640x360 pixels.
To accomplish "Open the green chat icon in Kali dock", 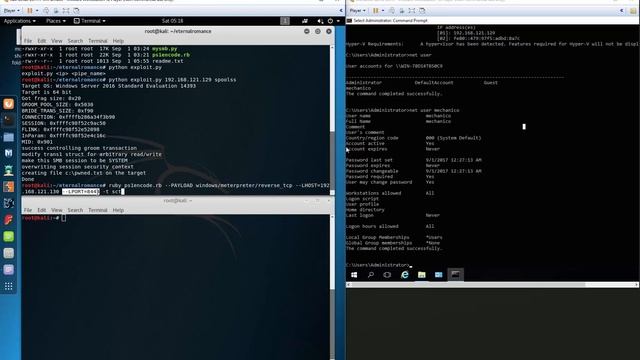I will pos(9,237).
